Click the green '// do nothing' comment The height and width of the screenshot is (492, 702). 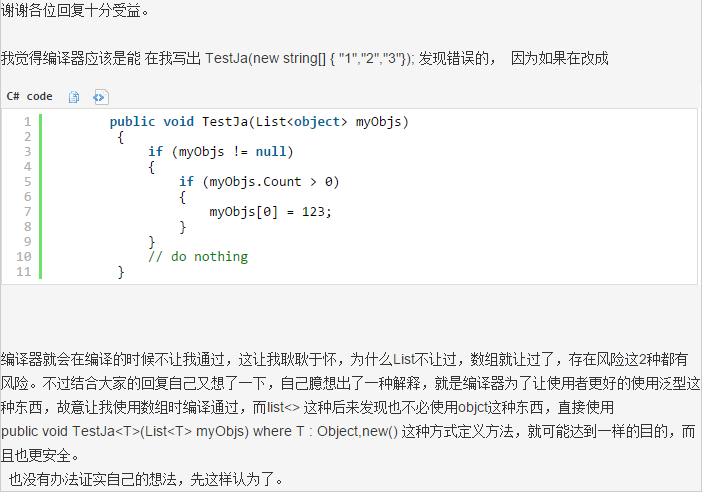tap(197, 257)
